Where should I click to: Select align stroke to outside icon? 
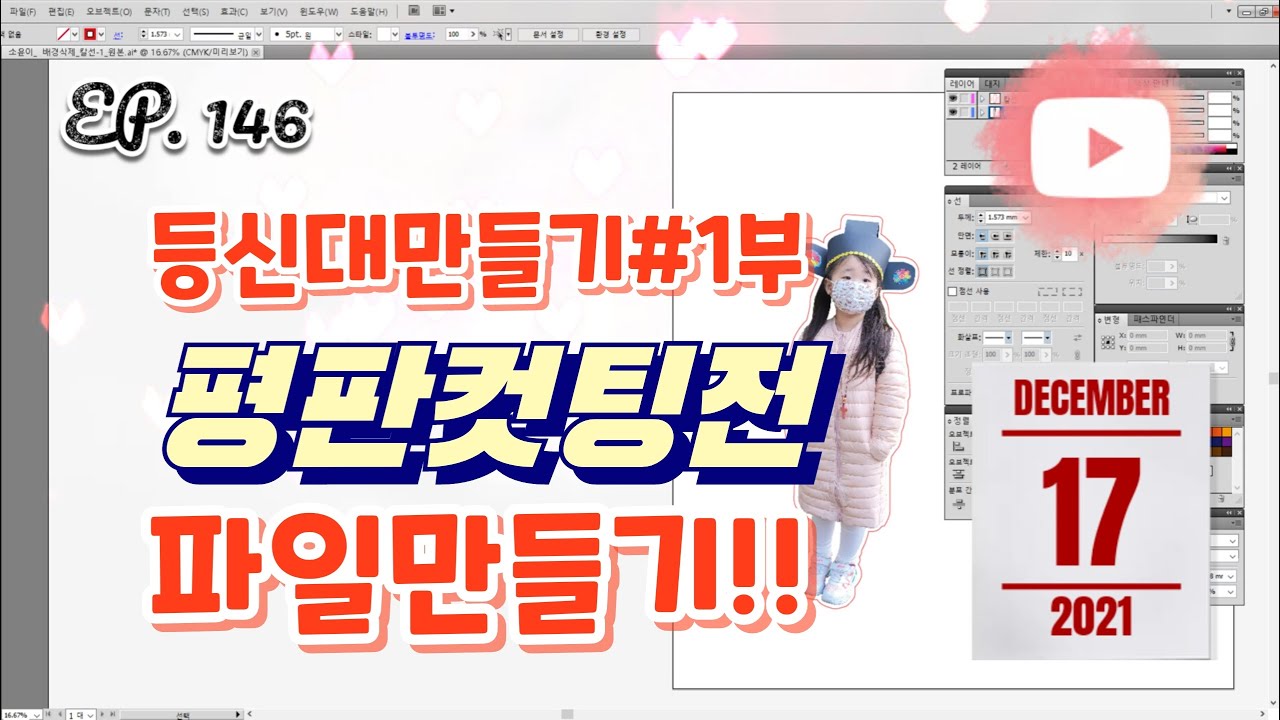[x=1007, y=271]
